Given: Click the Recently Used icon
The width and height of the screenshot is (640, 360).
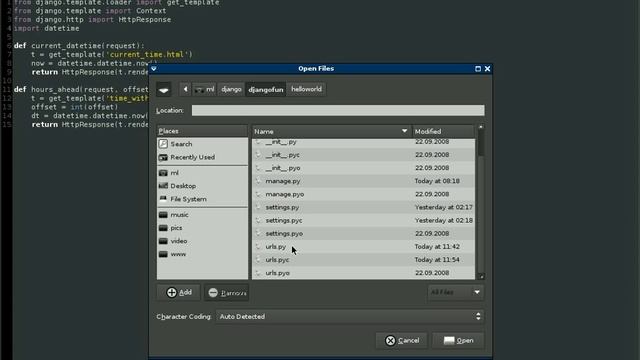Looking at the screenshot, I should [163, 157].
